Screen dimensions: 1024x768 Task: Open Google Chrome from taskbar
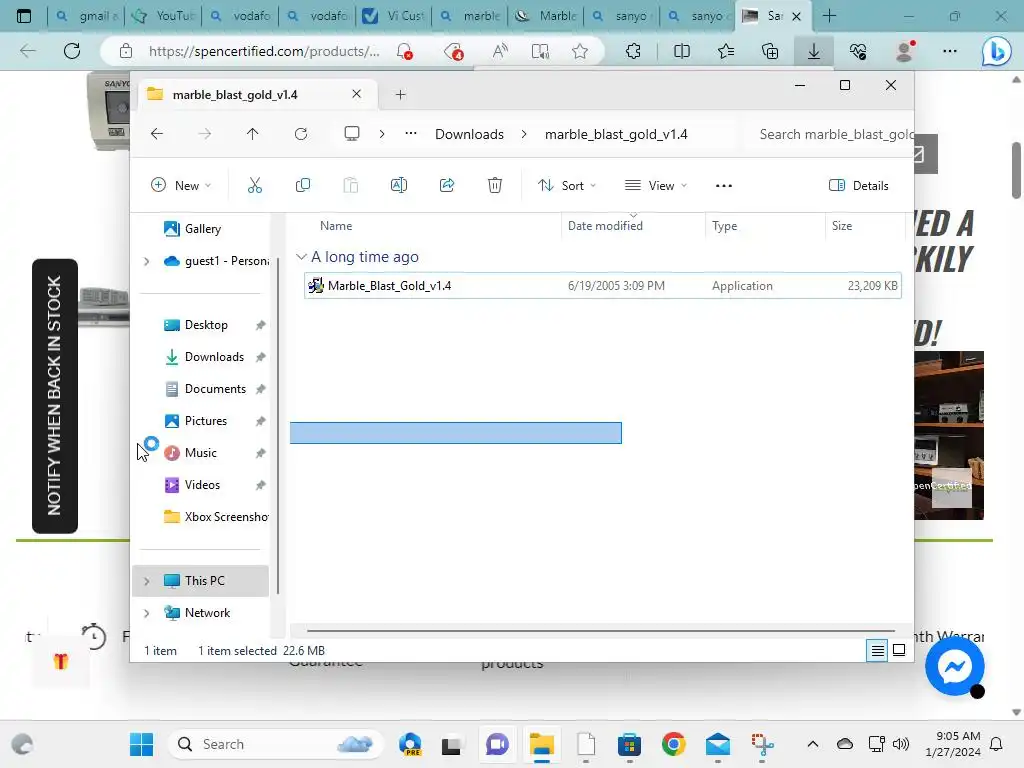tap(673, 744)
